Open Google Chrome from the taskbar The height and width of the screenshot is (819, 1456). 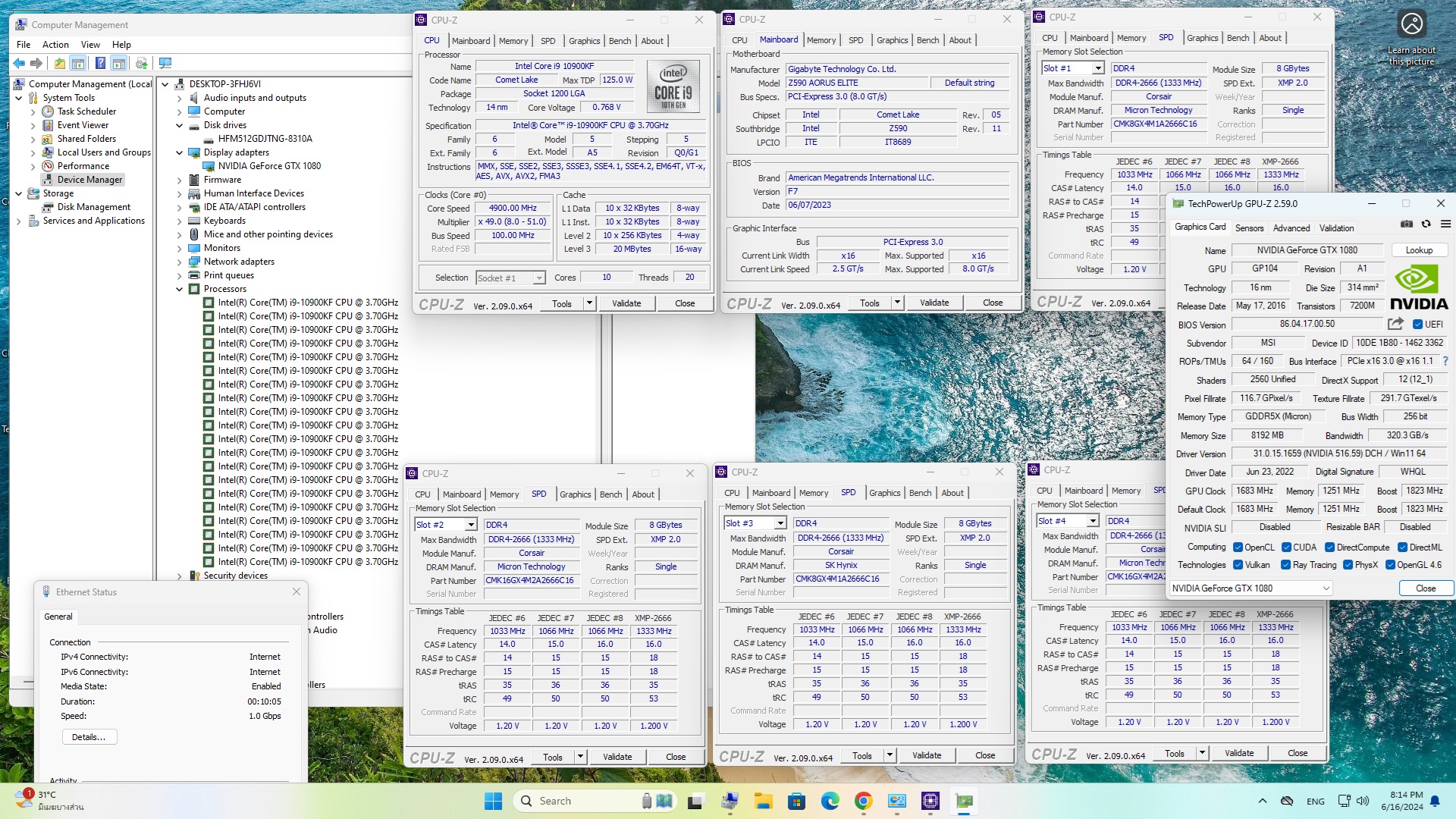pyautogui.click(x=863, y=801)
